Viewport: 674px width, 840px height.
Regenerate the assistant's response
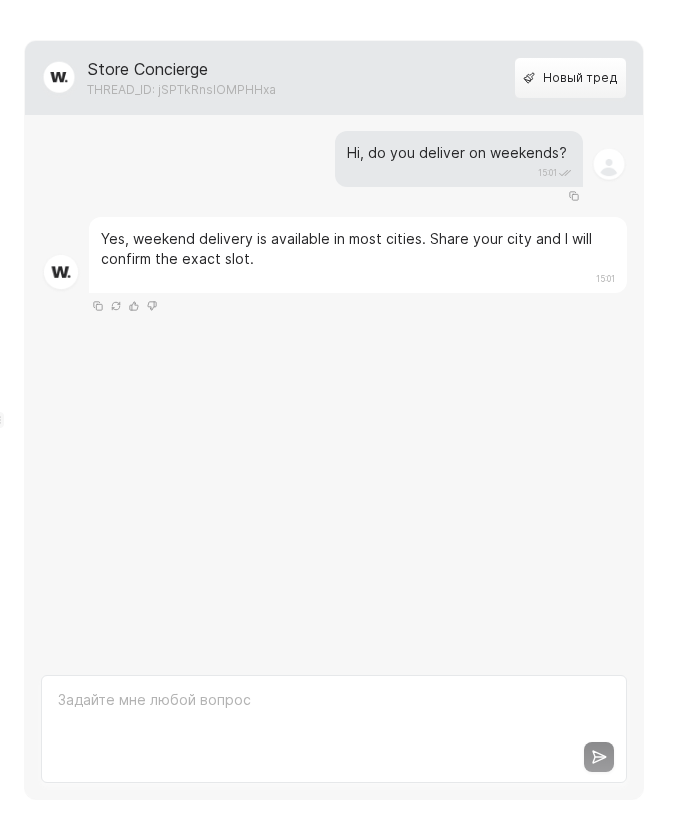click(x=116, y=306)
